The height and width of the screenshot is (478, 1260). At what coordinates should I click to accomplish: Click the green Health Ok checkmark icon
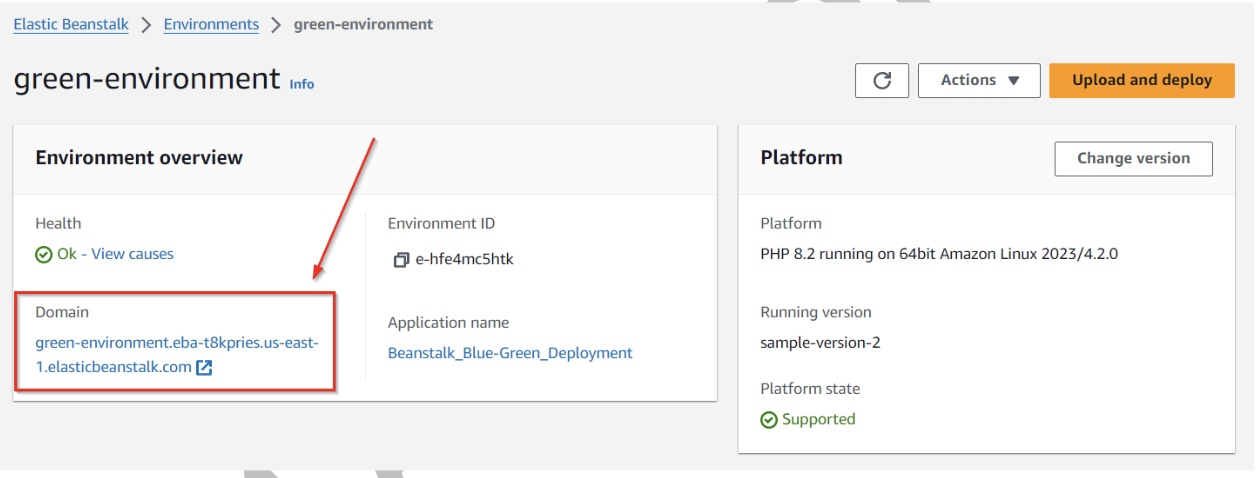[x=44, y=255]
